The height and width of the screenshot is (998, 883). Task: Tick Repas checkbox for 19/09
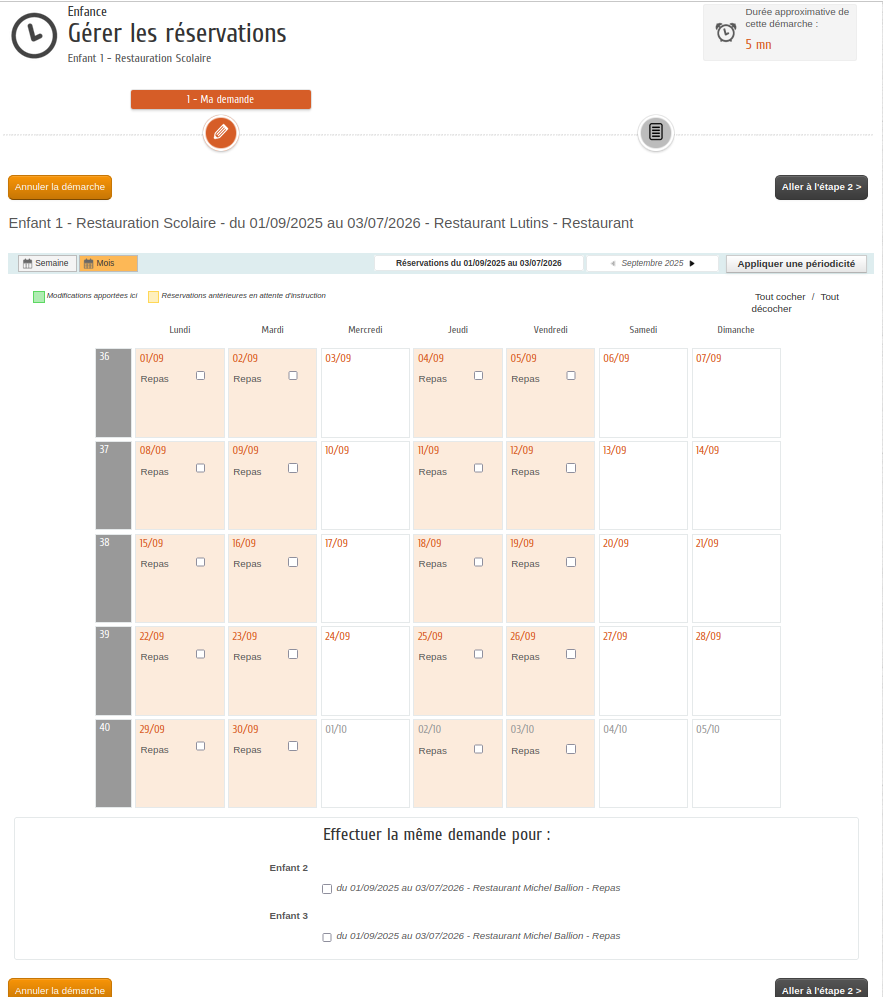pos(571,562)
